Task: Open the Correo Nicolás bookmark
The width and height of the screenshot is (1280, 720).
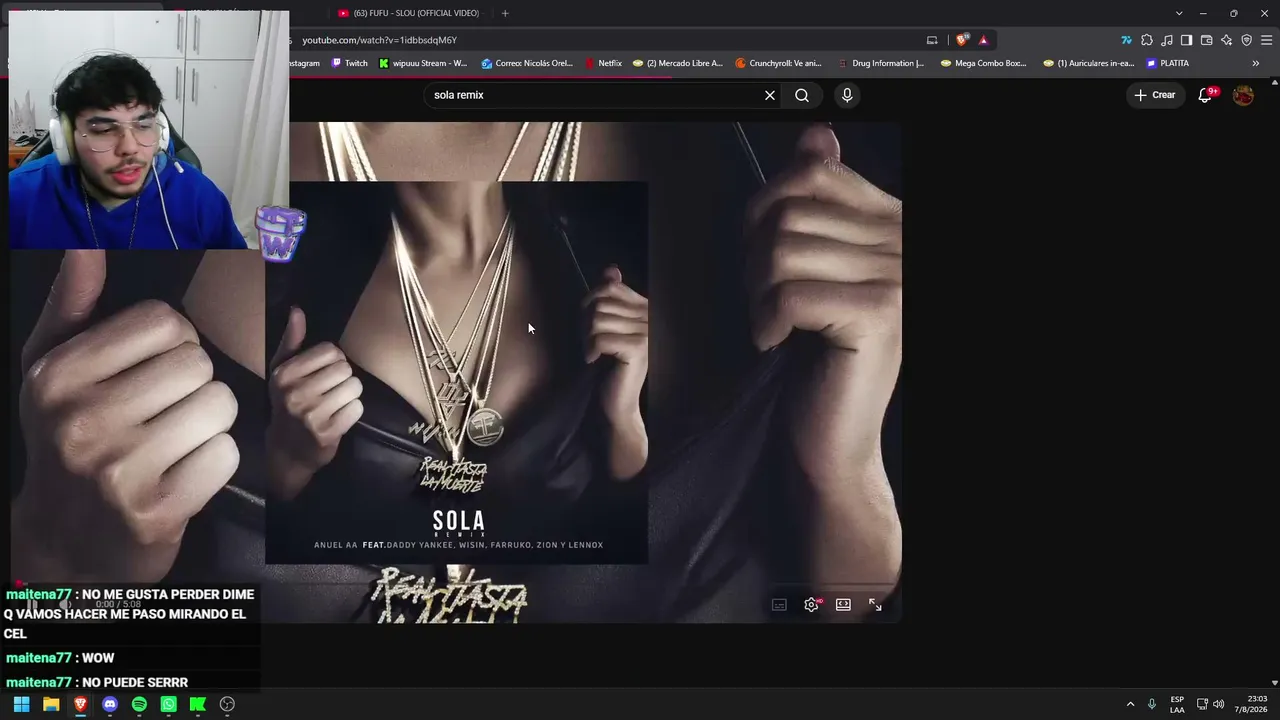Action: click(x=527, y=63)
